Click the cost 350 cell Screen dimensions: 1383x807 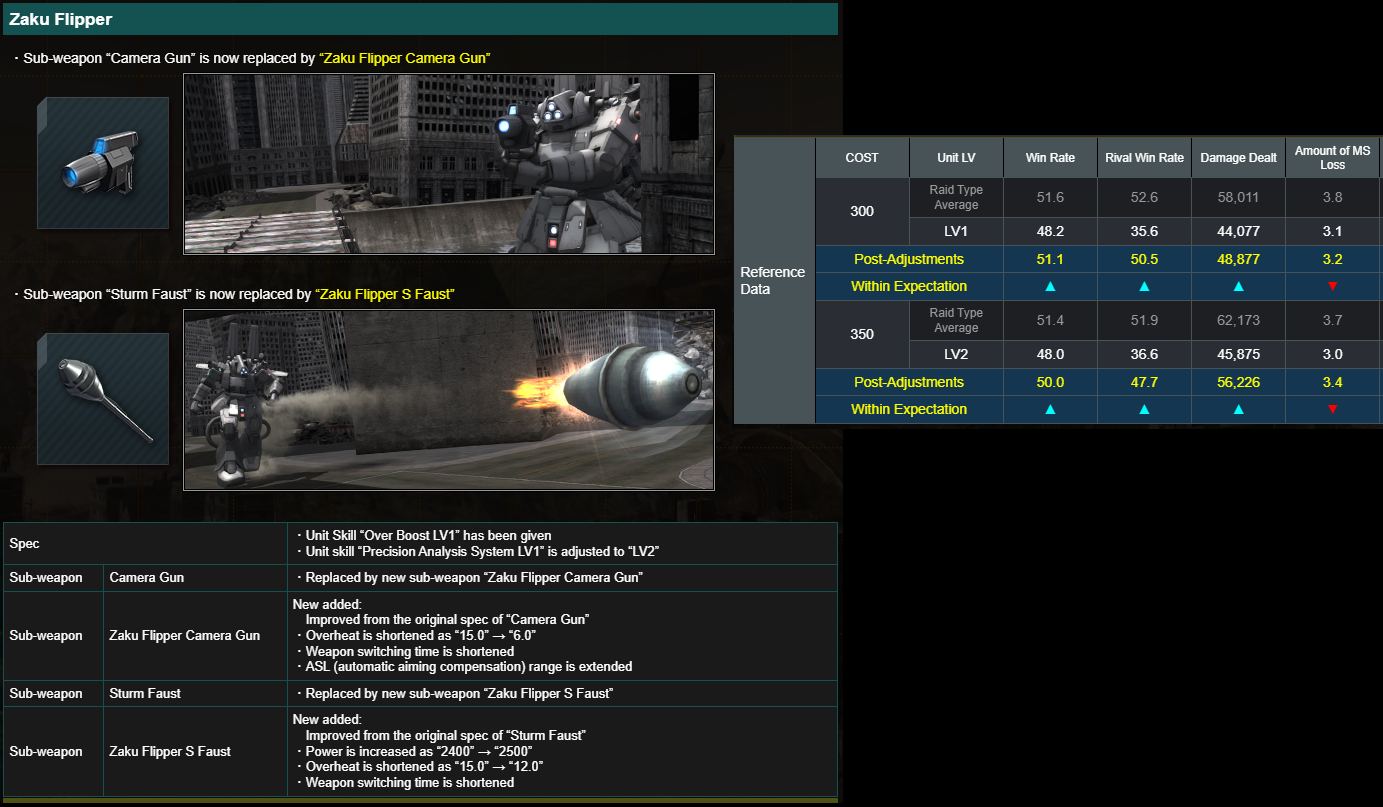click(x=862, y=334)
